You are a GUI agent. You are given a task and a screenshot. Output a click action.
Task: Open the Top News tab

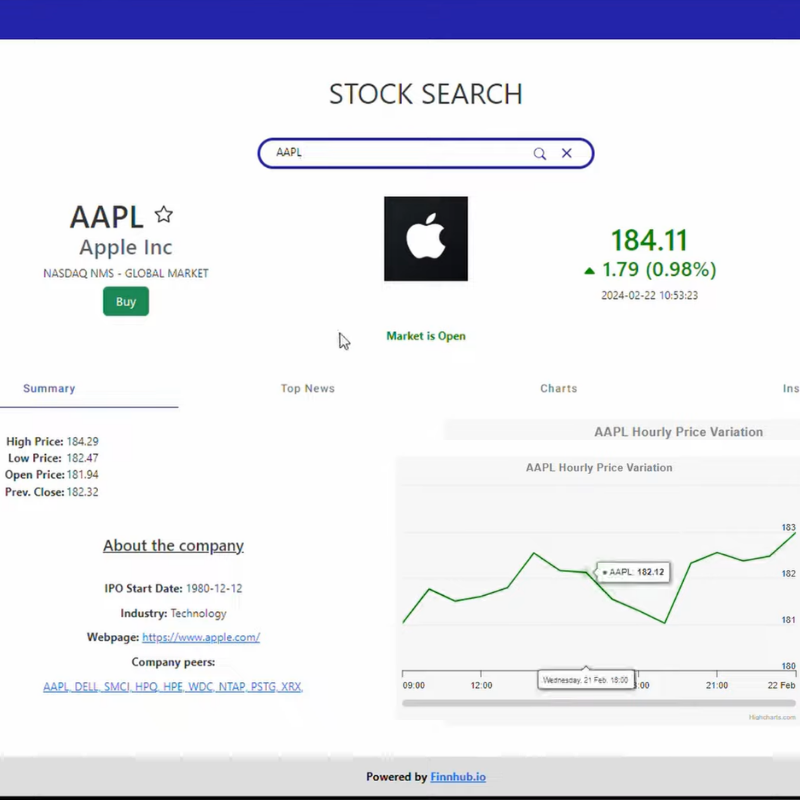[308, 388]
